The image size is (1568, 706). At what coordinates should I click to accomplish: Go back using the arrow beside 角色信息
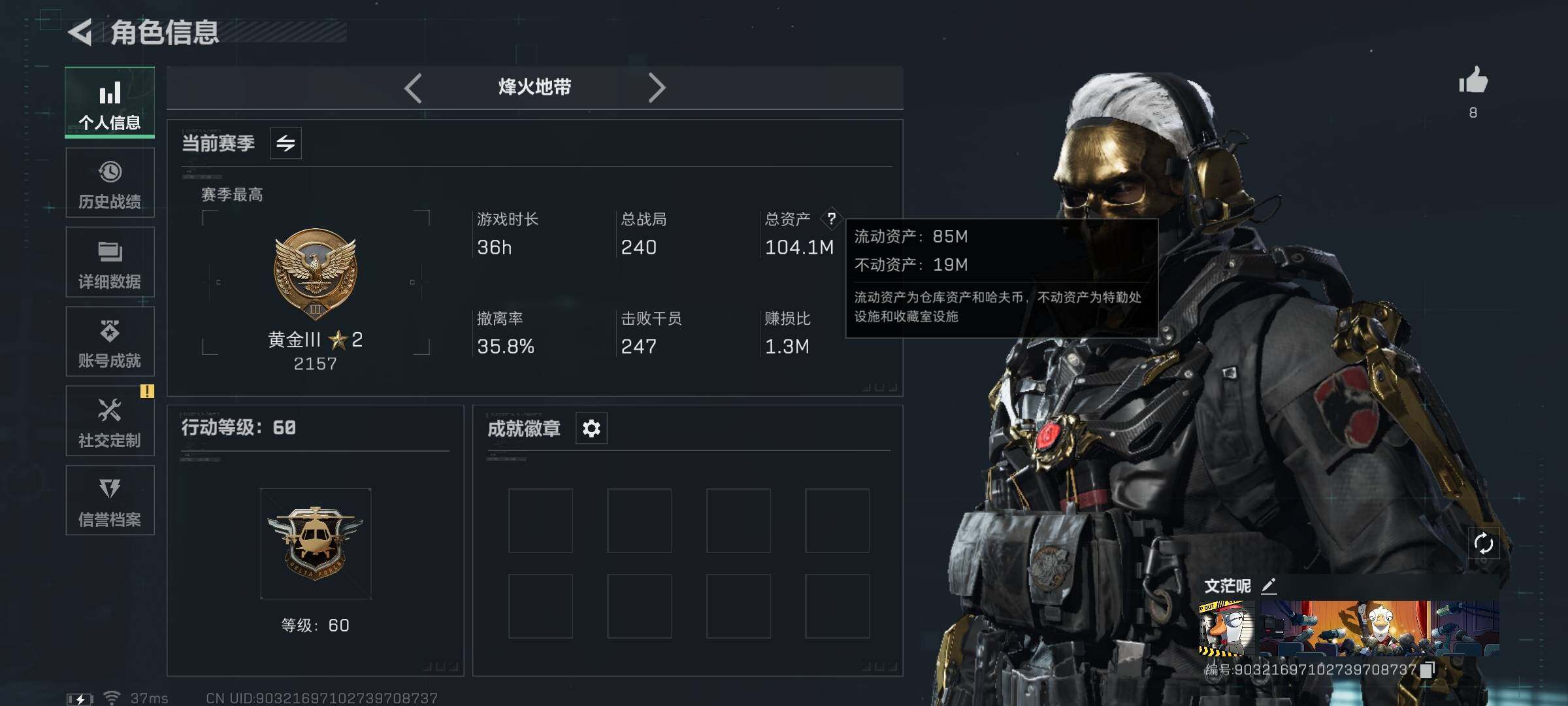tap(80, 32)
